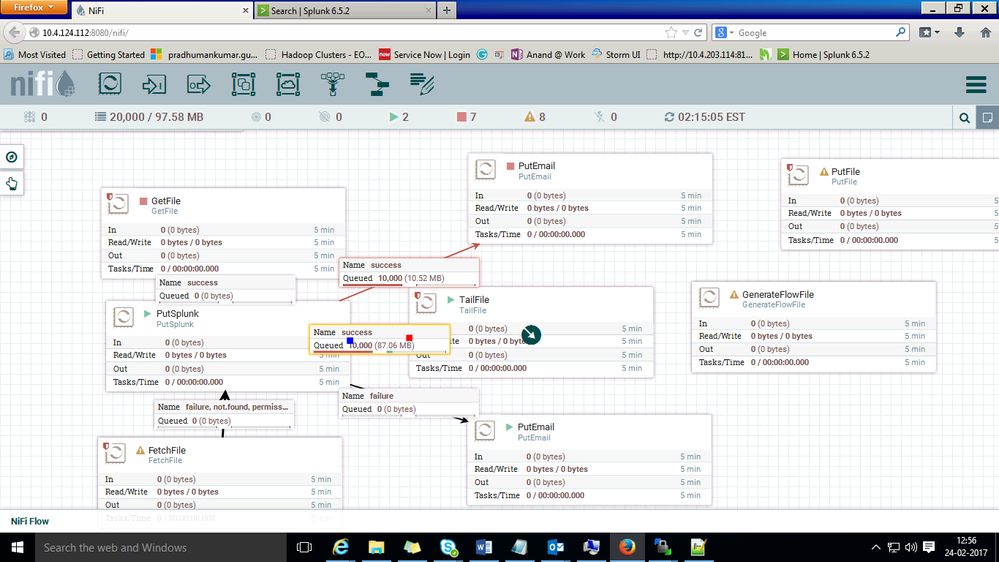Select the highlighted success connection with 87.06 MB

coord(380,339)
